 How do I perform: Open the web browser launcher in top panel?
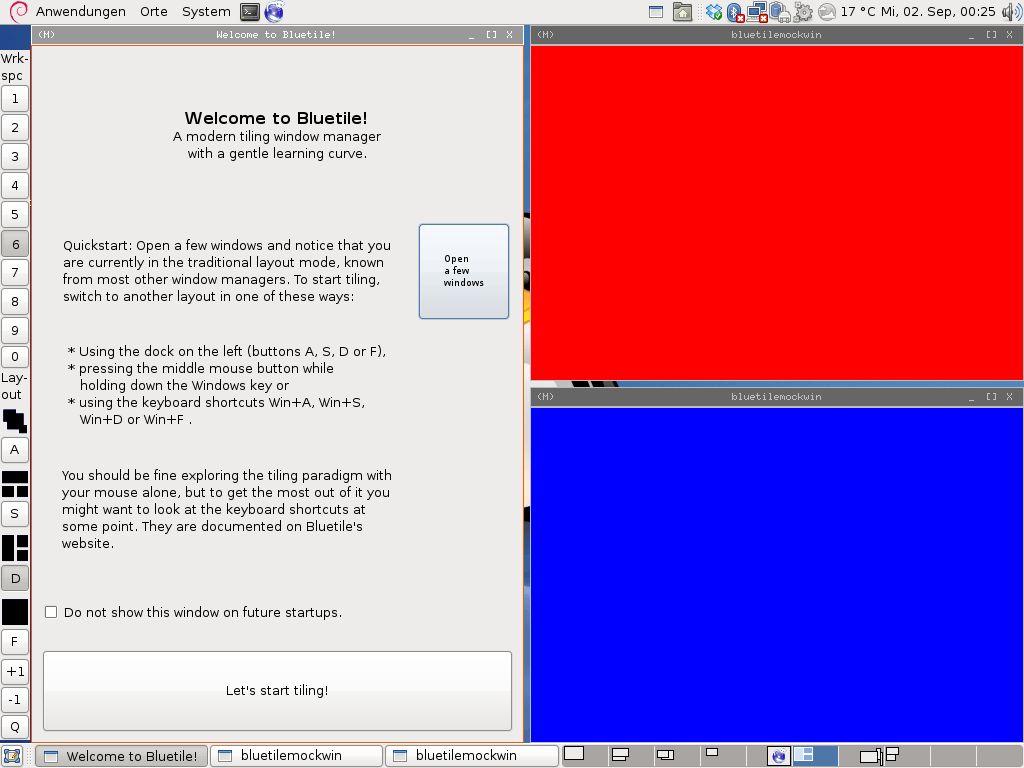point(273,12)
